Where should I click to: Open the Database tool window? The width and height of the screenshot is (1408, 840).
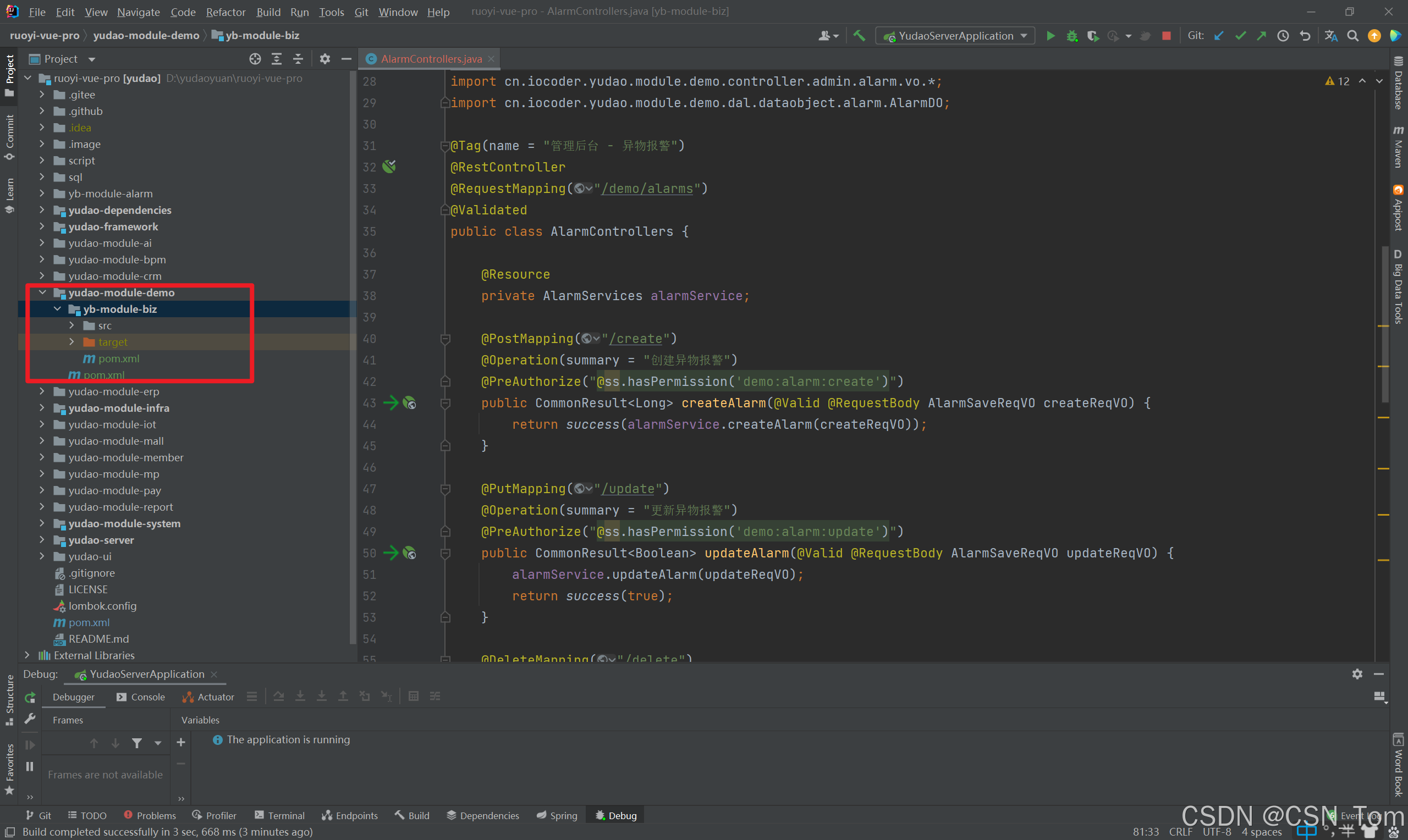(1399, 83)
